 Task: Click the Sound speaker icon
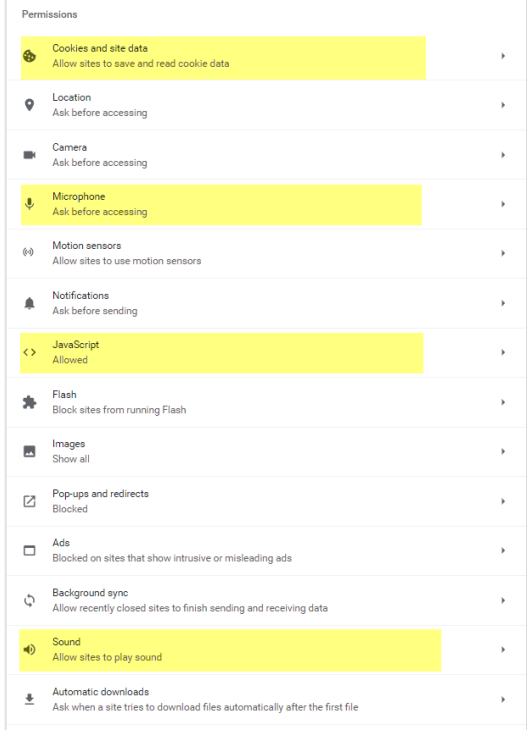click(29, 649)
